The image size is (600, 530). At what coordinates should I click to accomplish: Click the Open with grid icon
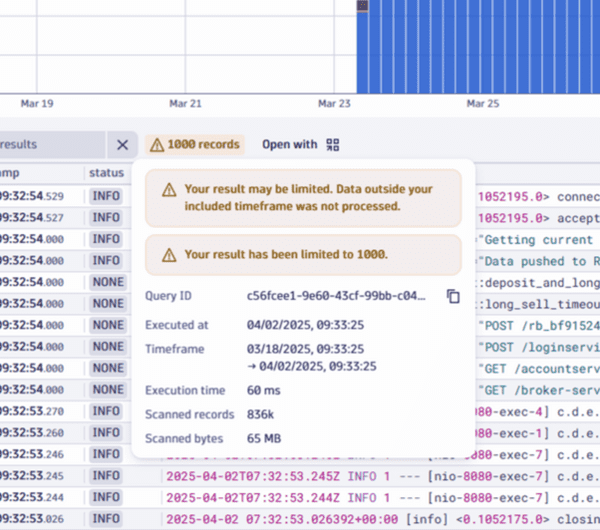333,145
